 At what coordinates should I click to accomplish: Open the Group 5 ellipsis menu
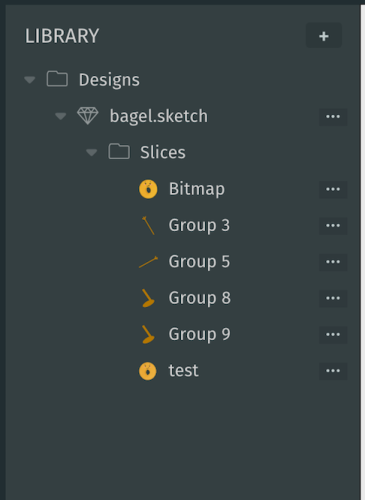click(333, 262)
